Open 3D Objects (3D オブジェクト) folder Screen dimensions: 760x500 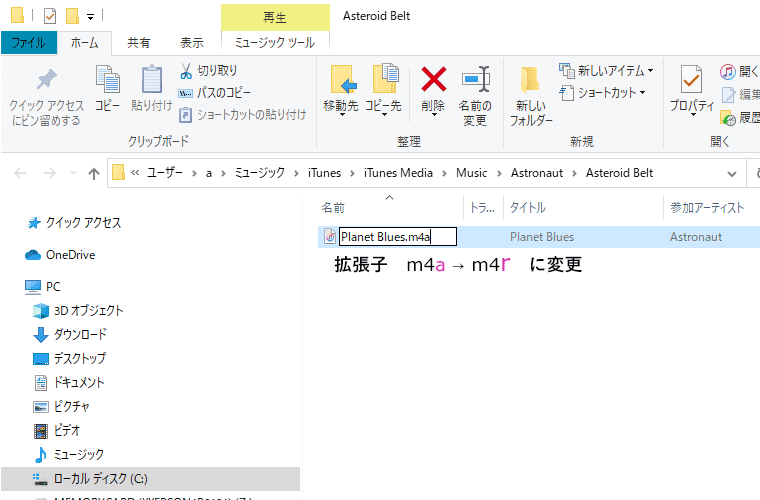(x=78, y=311)
